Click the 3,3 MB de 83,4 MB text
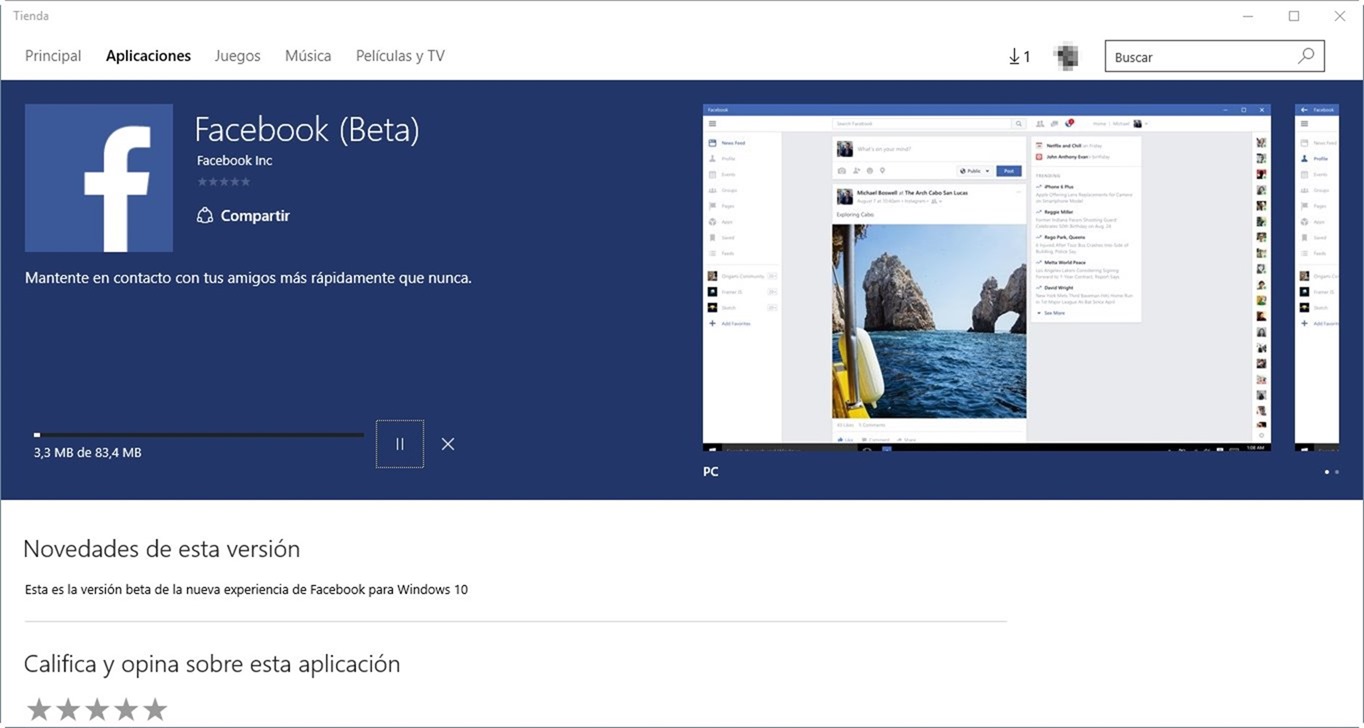 pyautogui.click(x=87, y=453)
